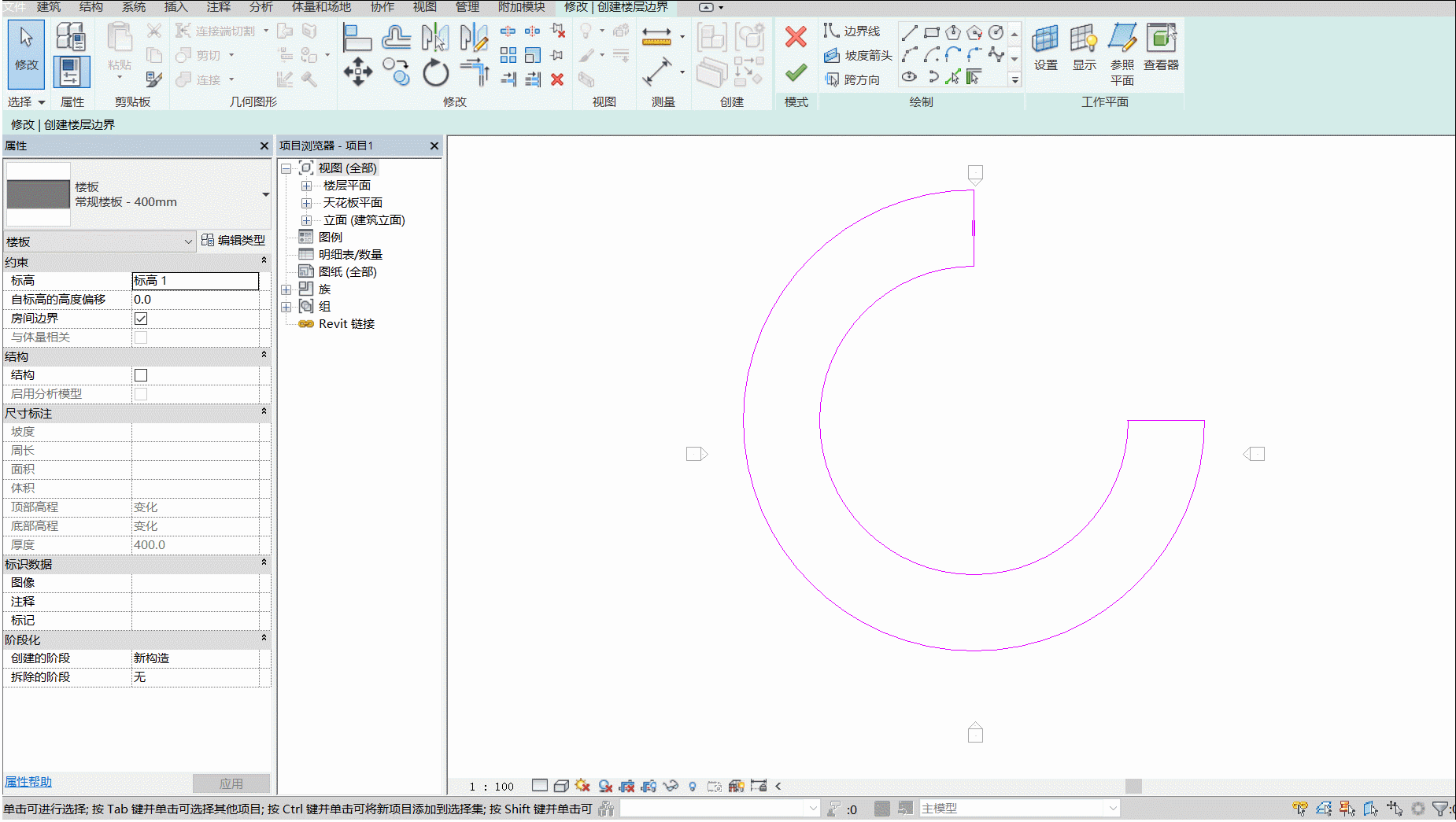Click the Set Work Plane icon (设置)

pyautogui.click(x=1045, y=47)
